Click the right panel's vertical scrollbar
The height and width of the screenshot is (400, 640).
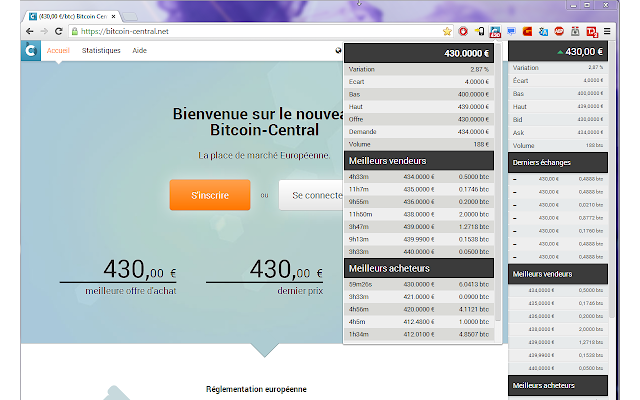611,180
